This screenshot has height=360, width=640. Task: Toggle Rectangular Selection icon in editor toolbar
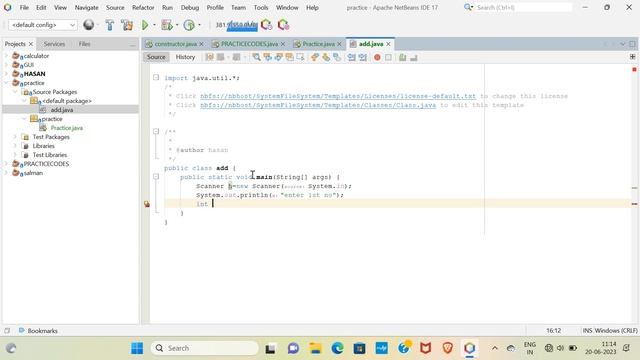pyautogui.click(x=300, y=57)
